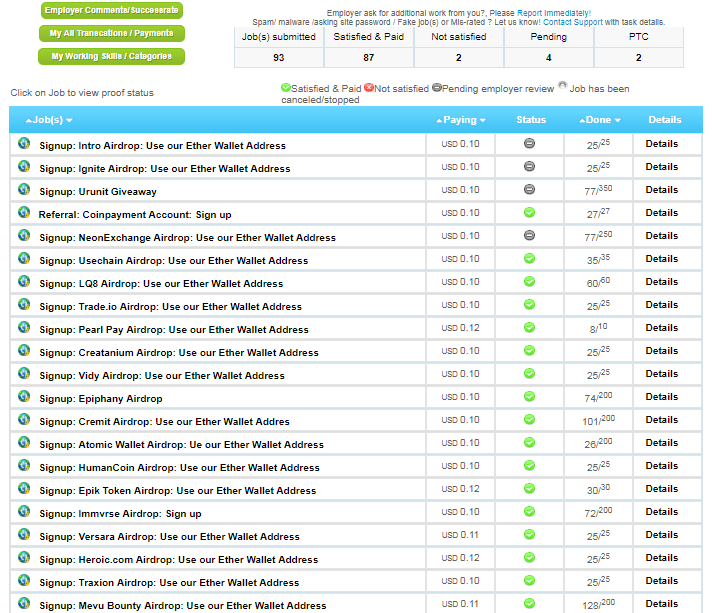Click green paid icon for Heroic.com Airdrop
The image size is (712, 613).
tap(529, 558)
